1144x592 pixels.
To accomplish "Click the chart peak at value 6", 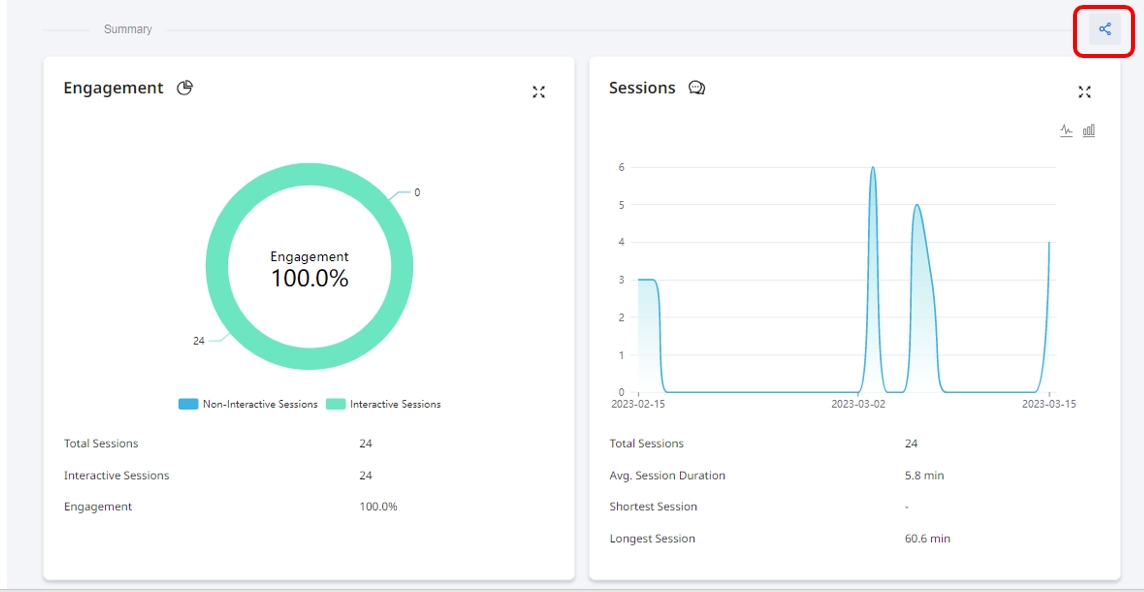I will [873, 168].
